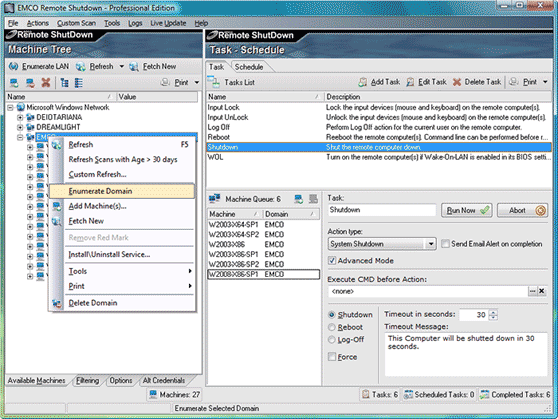Click the Print icon in Machine Tree toolbar
558x419 pixels.
165,83
